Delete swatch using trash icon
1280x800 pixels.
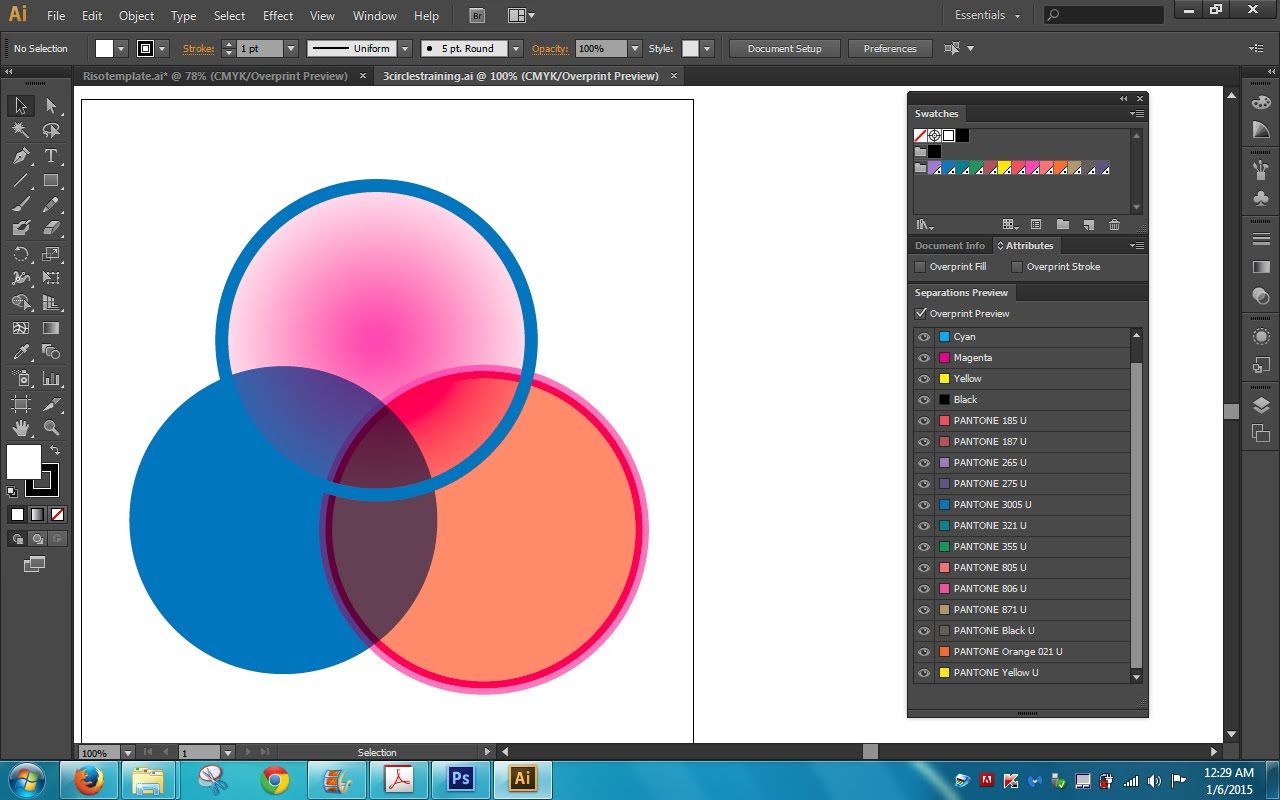pos(1114,225)
